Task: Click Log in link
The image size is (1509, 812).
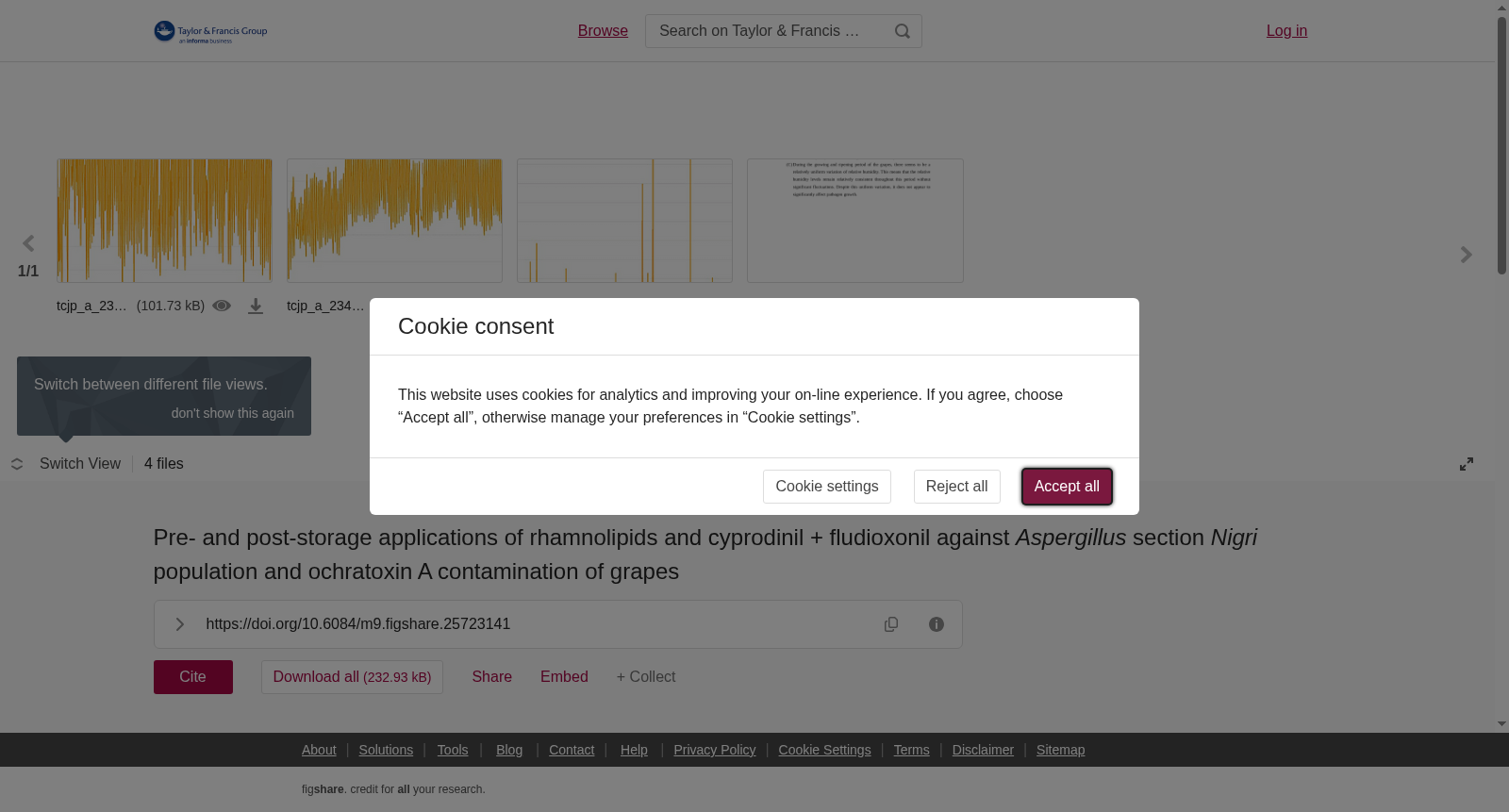Action: pyautogui.click(x=1286, y=31)
